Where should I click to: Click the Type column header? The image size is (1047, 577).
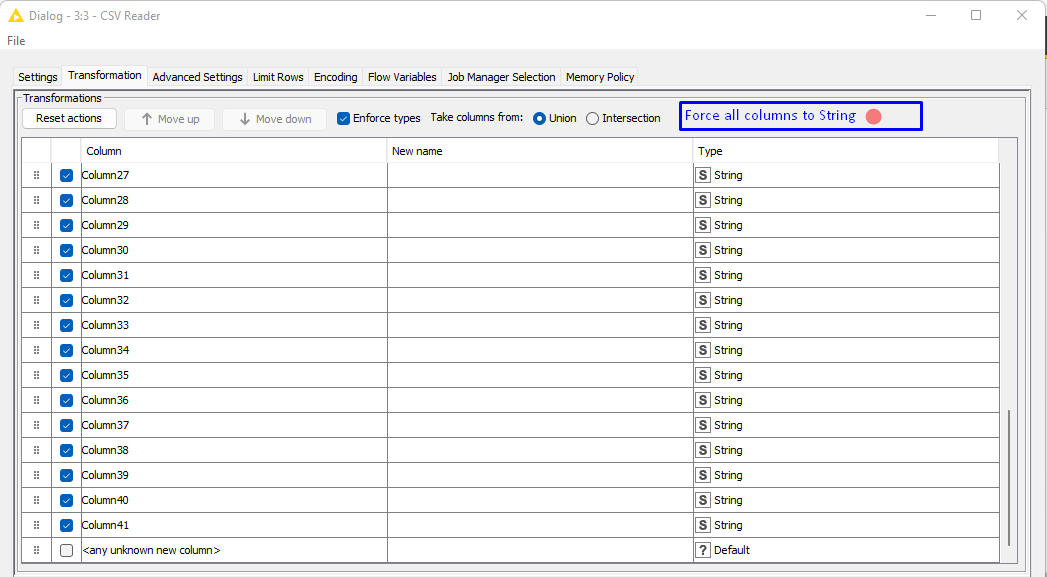846,151
